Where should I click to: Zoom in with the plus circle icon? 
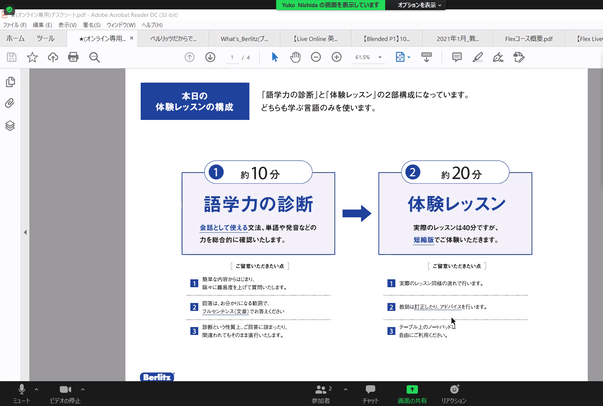336,57
